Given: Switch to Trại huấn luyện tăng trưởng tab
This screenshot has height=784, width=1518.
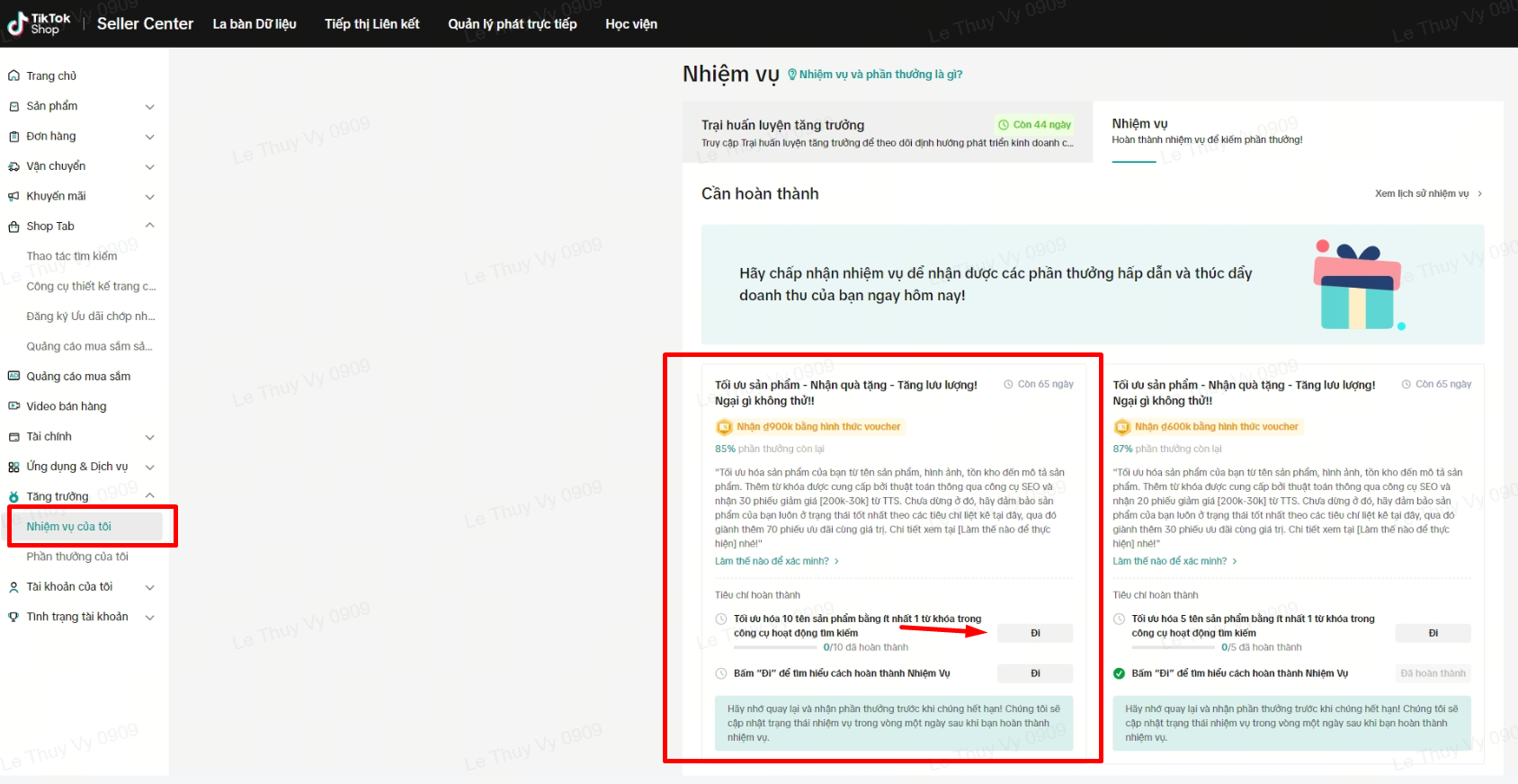Looking at the screenshot, I should (x=888, y=132).
